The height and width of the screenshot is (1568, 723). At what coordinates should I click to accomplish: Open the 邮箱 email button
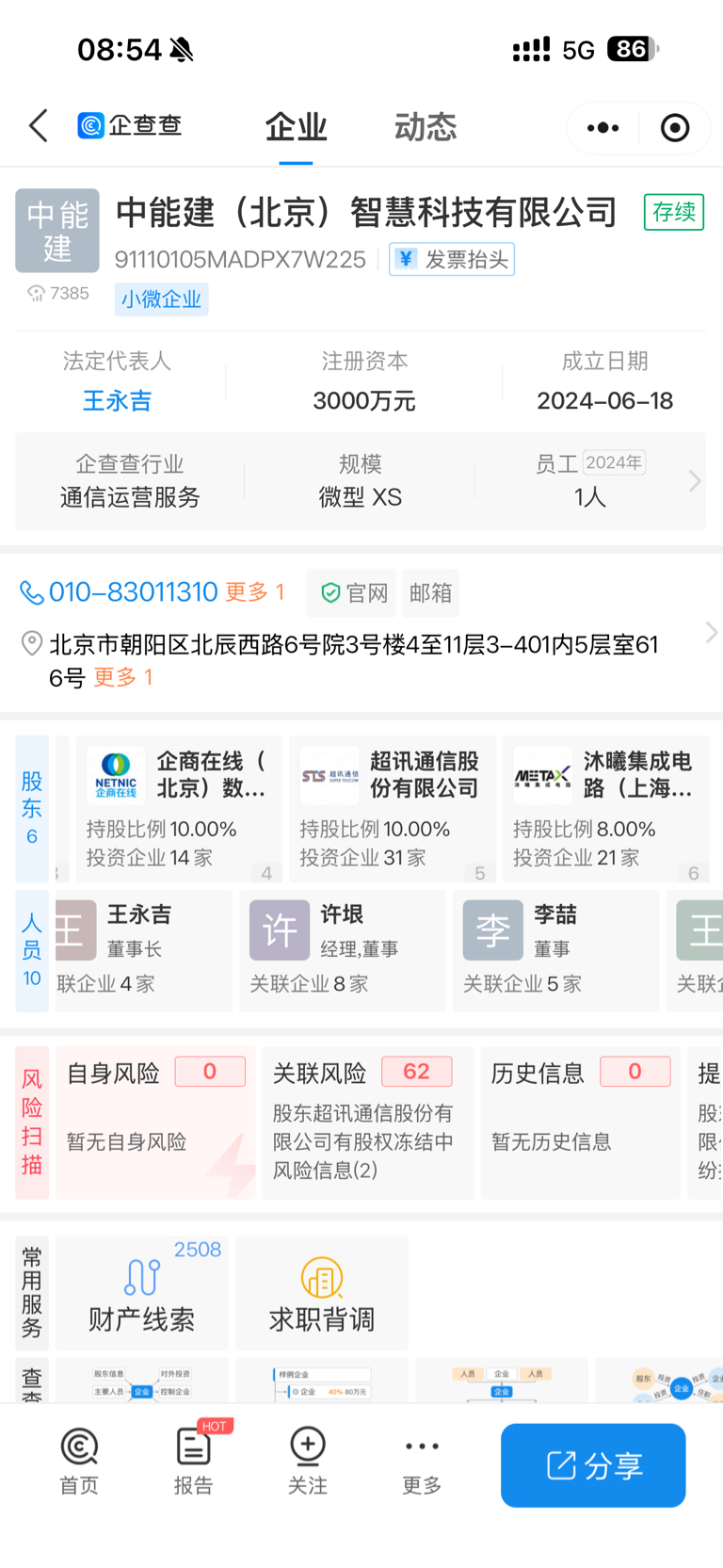[431, 593]
